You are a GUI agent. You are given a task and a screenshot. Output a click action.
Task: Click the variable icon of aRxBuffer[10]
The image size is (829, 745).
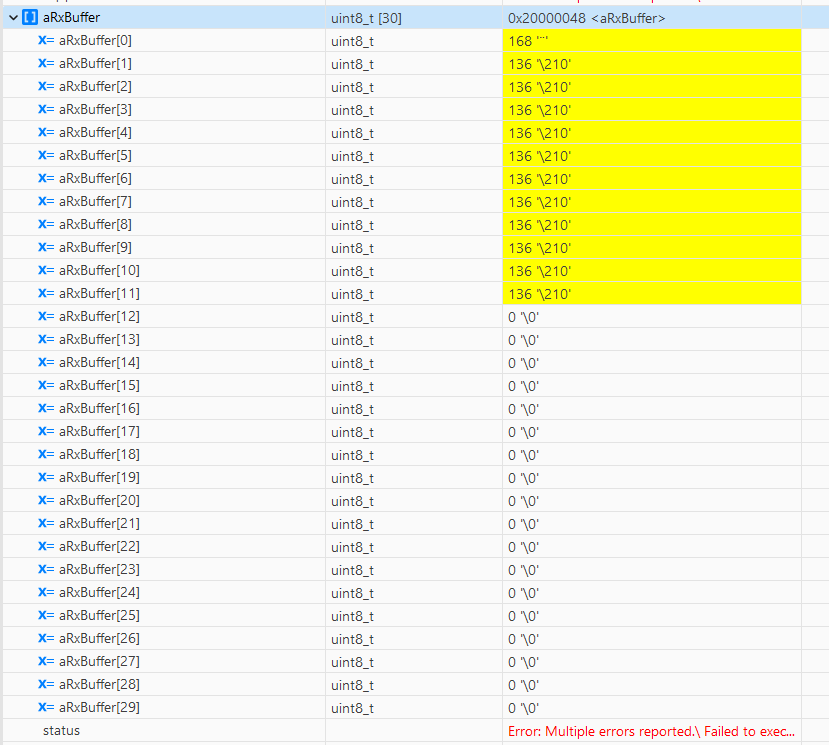(46, 270)
